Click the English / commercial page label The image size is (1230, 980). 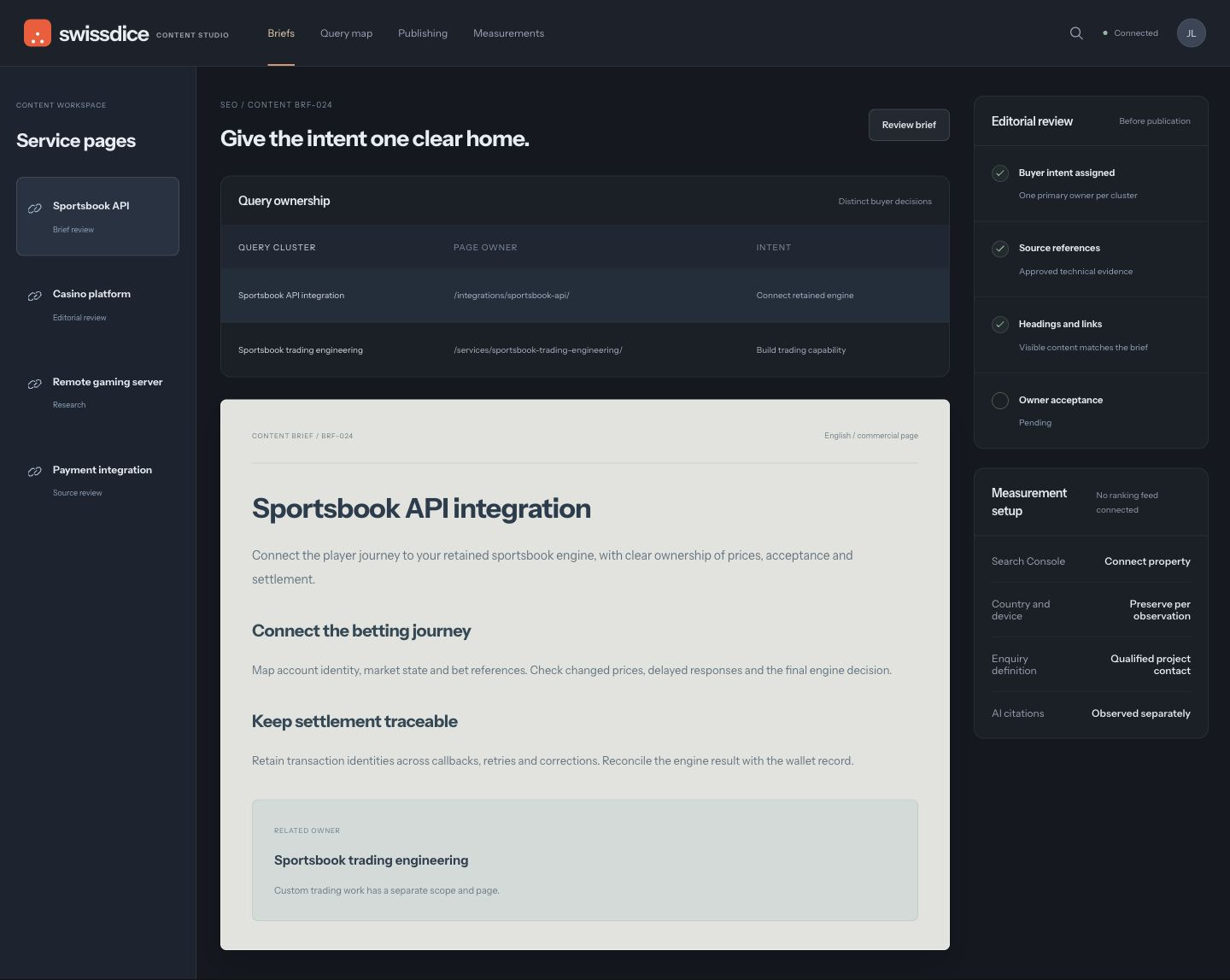[871, 436]
